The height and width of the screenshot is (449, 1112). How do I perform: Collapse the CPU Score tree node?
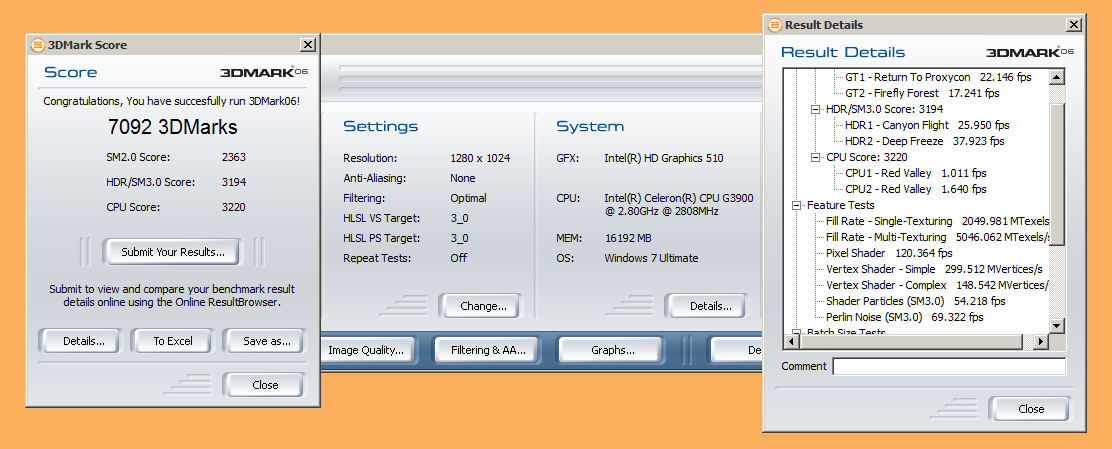816,157
